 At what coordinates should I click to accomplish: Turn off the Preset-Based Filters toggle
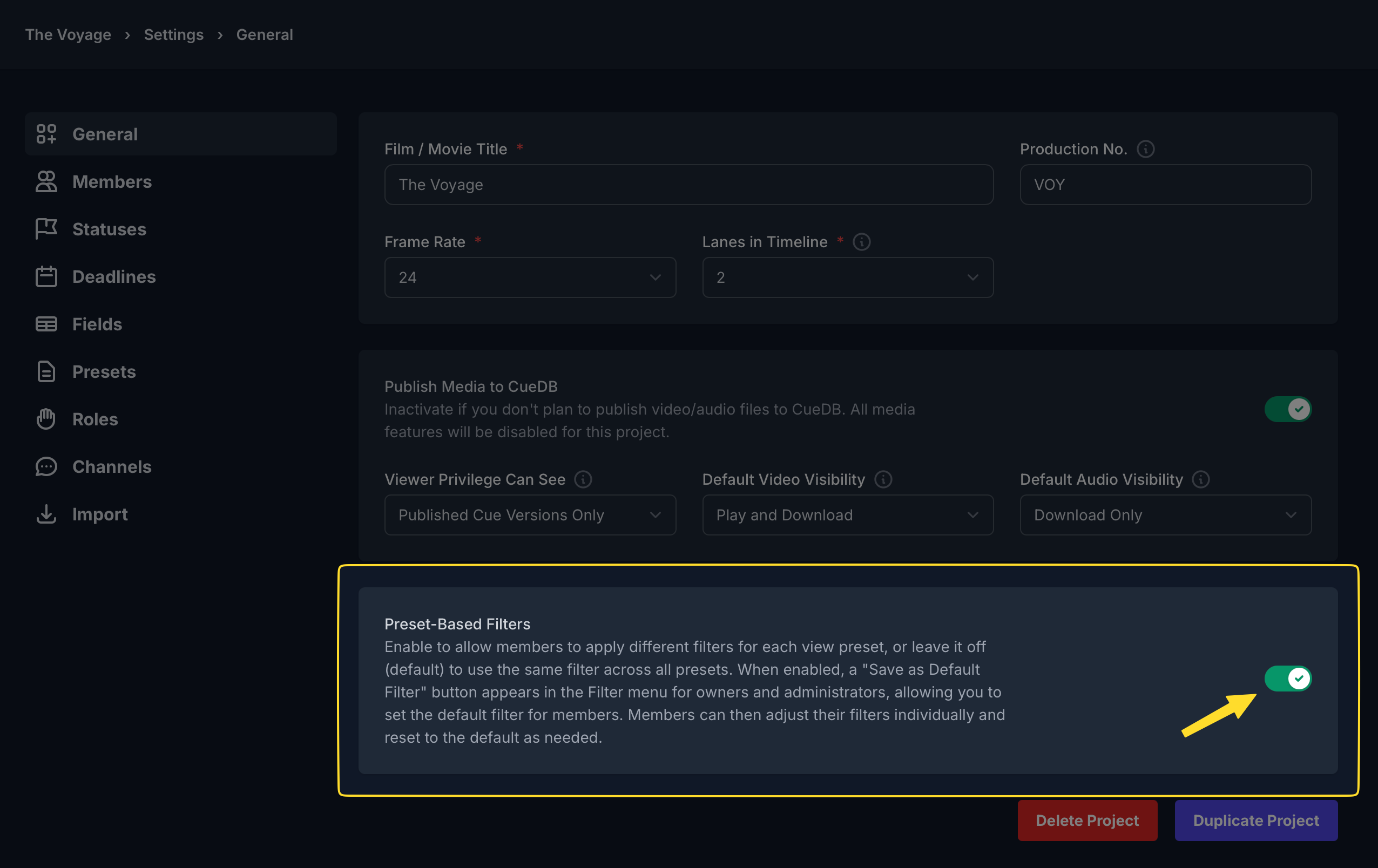coord(1288,679)
